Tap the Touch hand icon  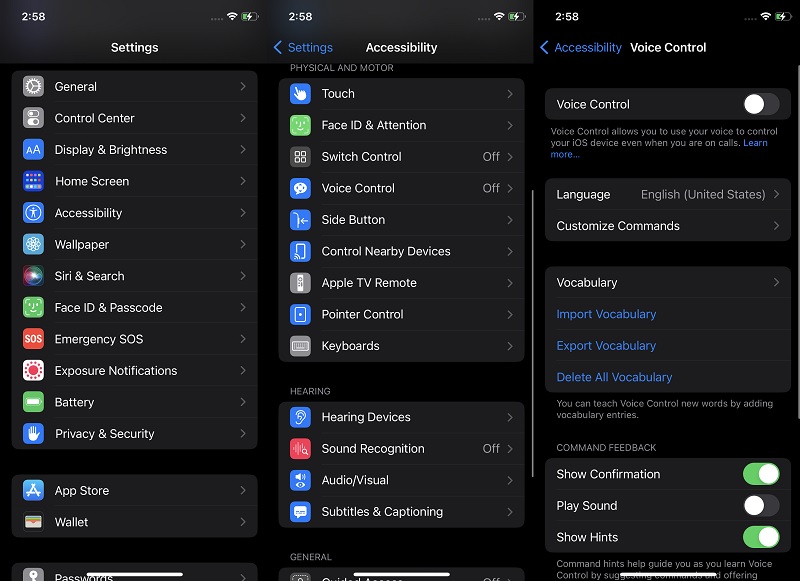click(x=301, y=94)
